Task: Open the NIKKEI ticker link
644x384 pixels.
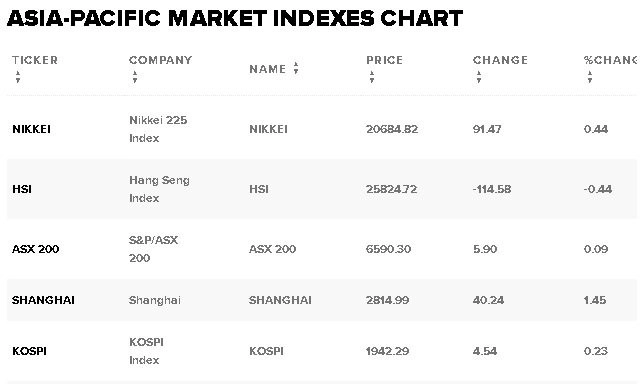Action: (x=32, y=129)
